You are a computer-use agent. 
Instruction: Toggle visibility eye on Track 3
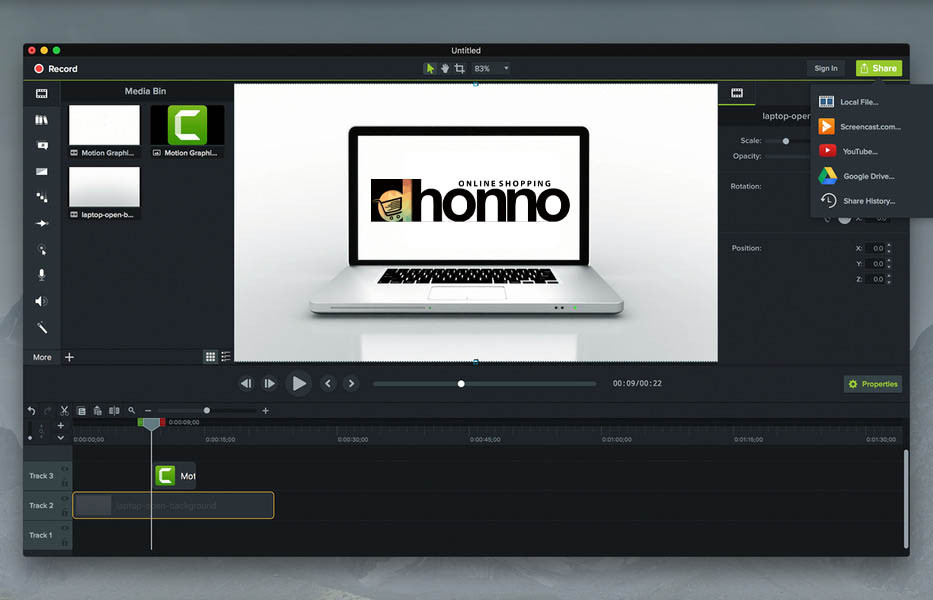point(65,469)
